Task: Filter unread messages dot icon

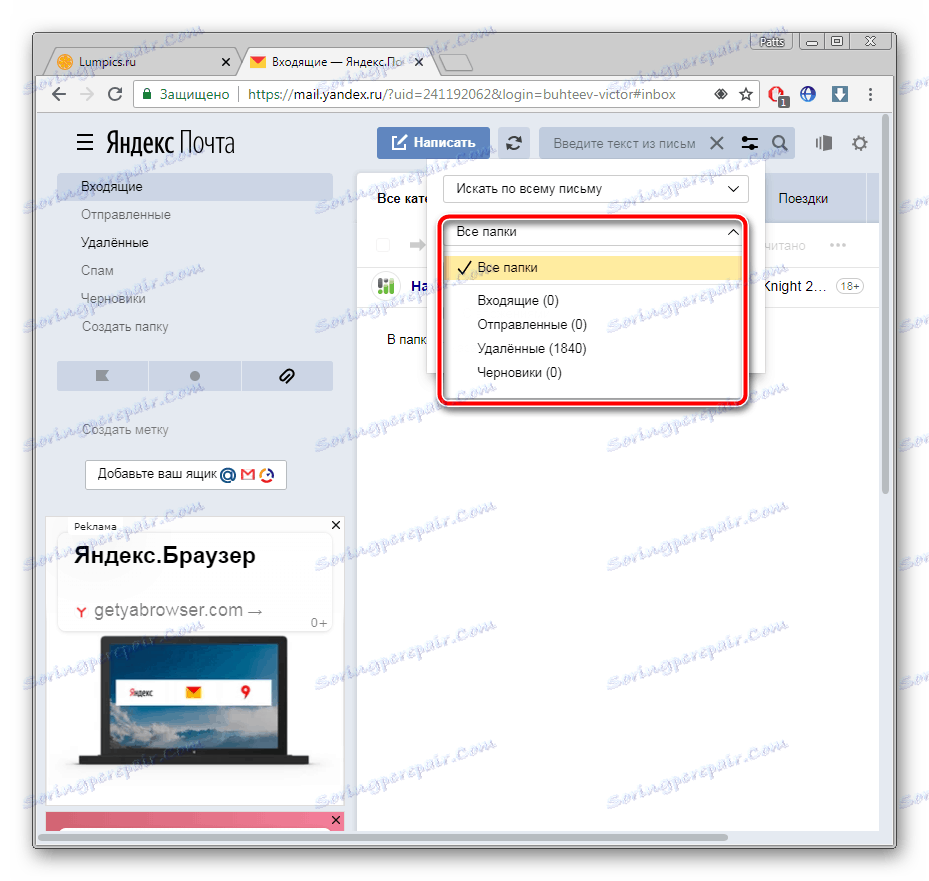Action: click(195, 376)
